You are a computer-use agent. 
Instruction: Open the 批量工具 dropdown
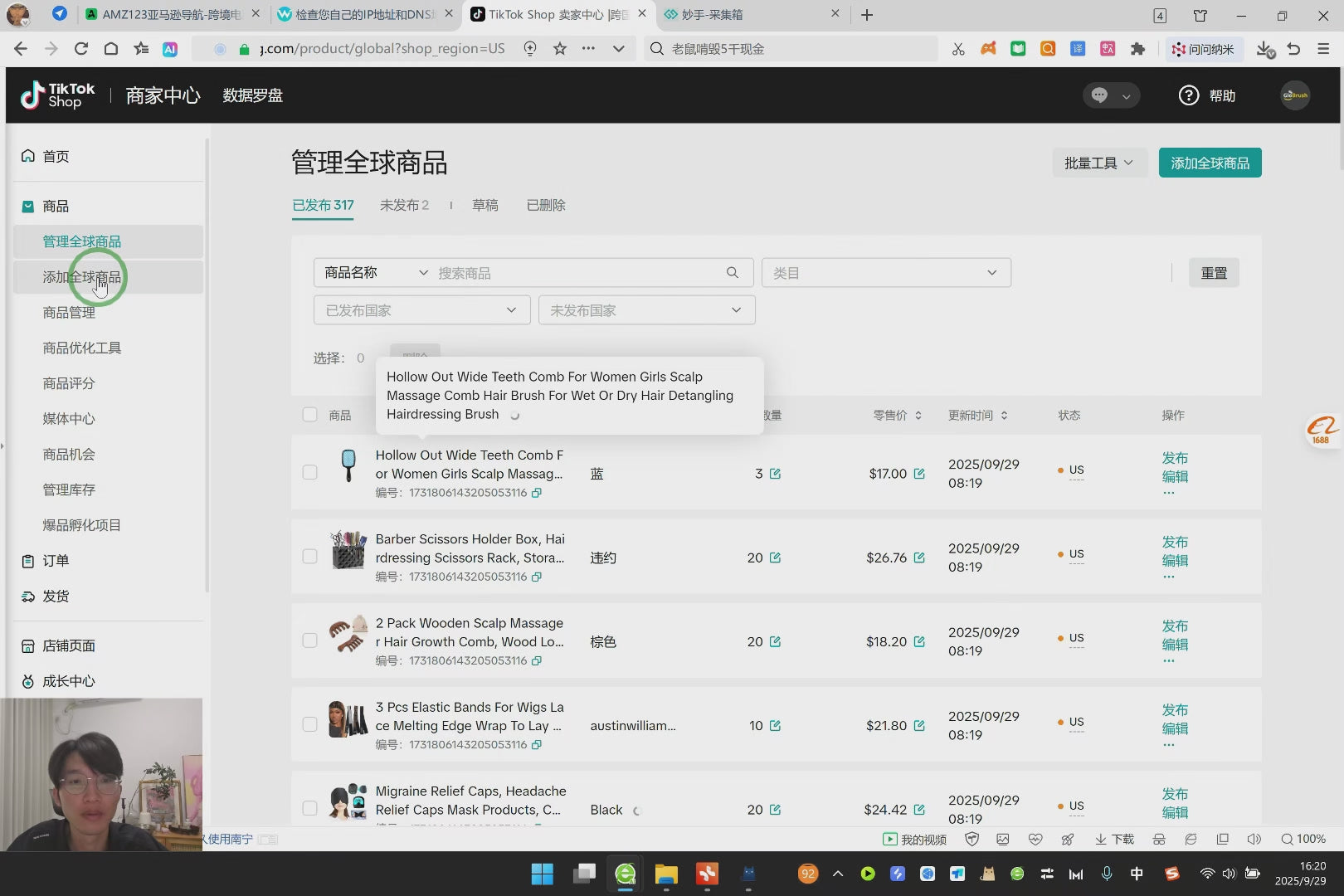1098,163
